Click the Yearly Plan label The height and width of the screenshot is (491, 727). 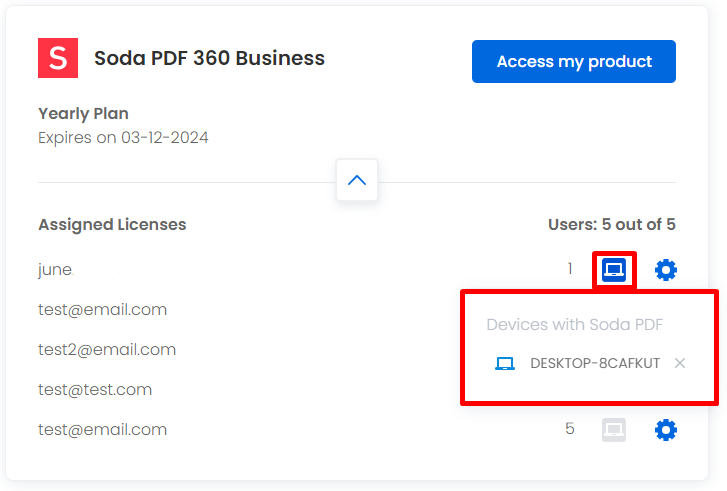[x=83, y=114]
